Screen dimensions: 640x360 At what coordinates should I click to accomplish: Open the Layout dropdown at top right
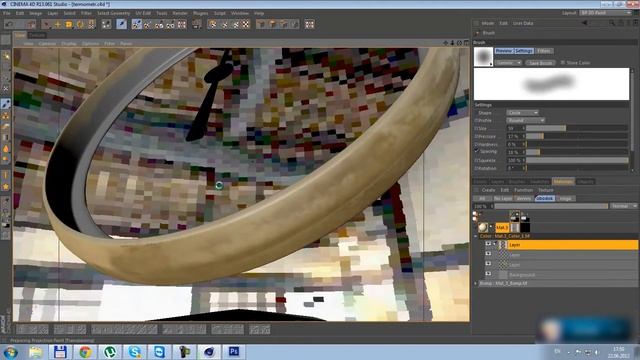pos(606,13)
